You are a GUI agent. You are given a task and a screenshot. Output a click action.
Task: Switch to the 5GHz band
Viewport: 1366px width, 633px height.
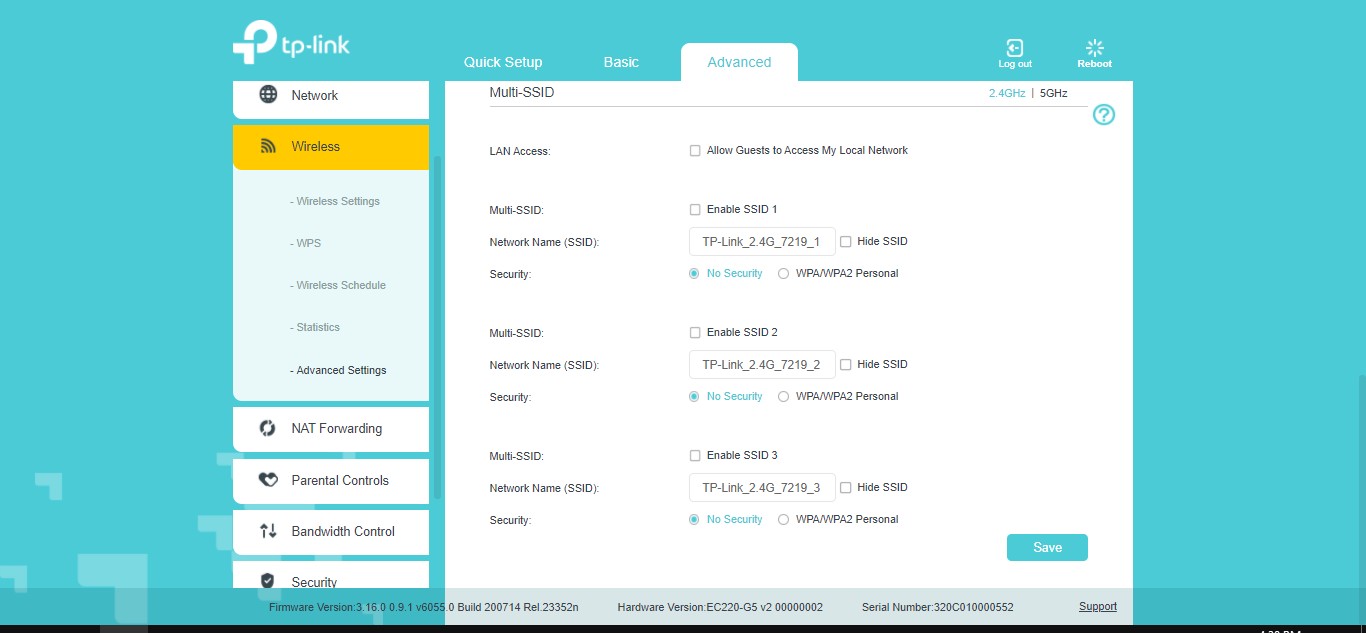point(1053,93)
